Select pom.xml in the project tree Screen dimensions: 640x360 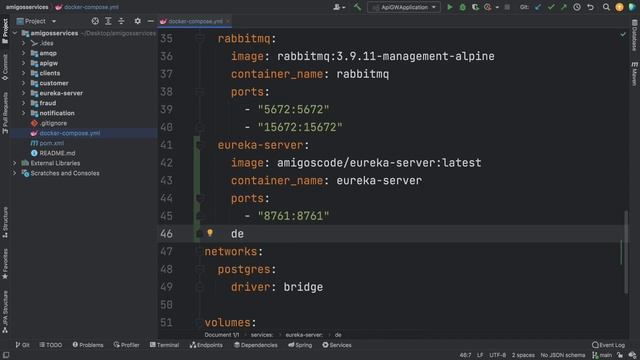click(x=51, y=143)
